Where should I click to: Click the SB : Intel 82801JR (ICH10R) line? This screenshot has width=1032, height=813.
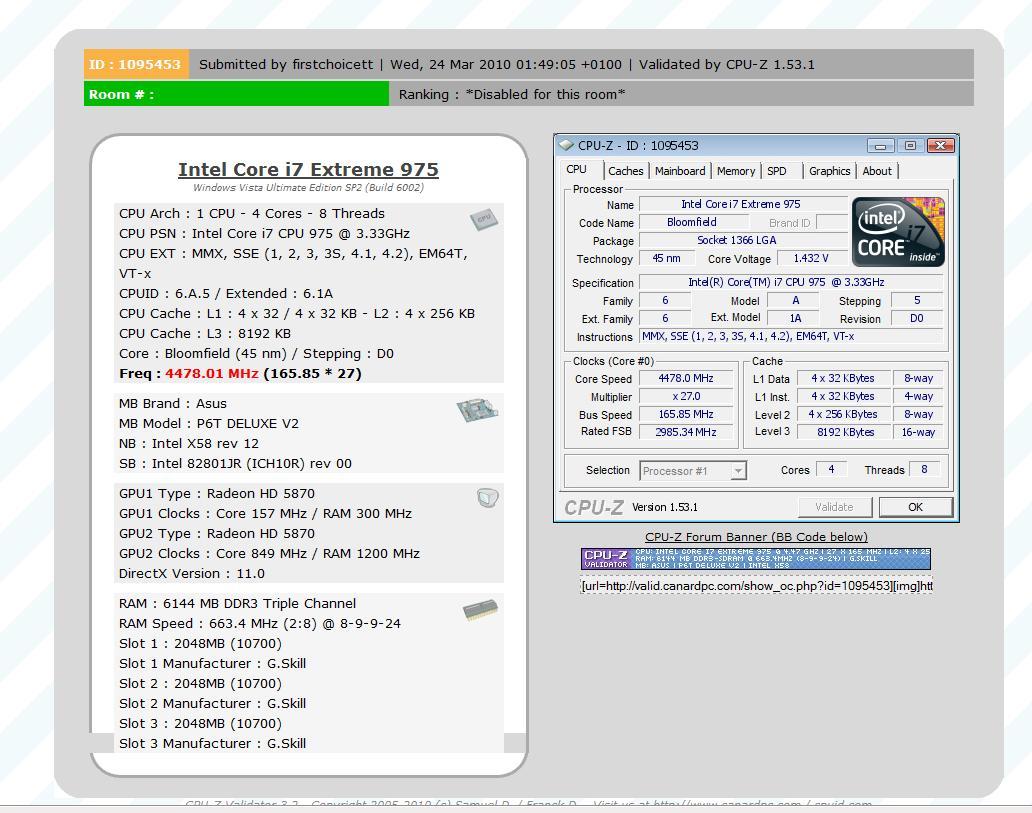pos(235,463)
